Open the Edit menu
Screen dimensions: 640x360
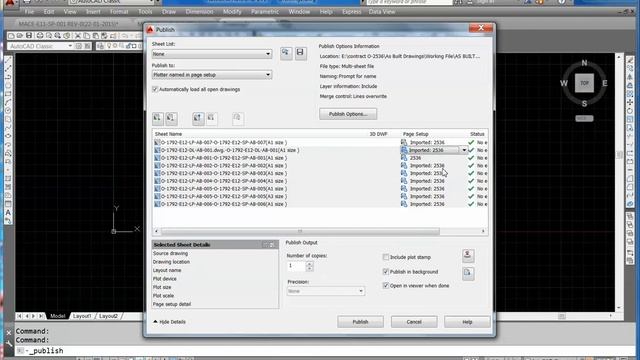[49, 12]
